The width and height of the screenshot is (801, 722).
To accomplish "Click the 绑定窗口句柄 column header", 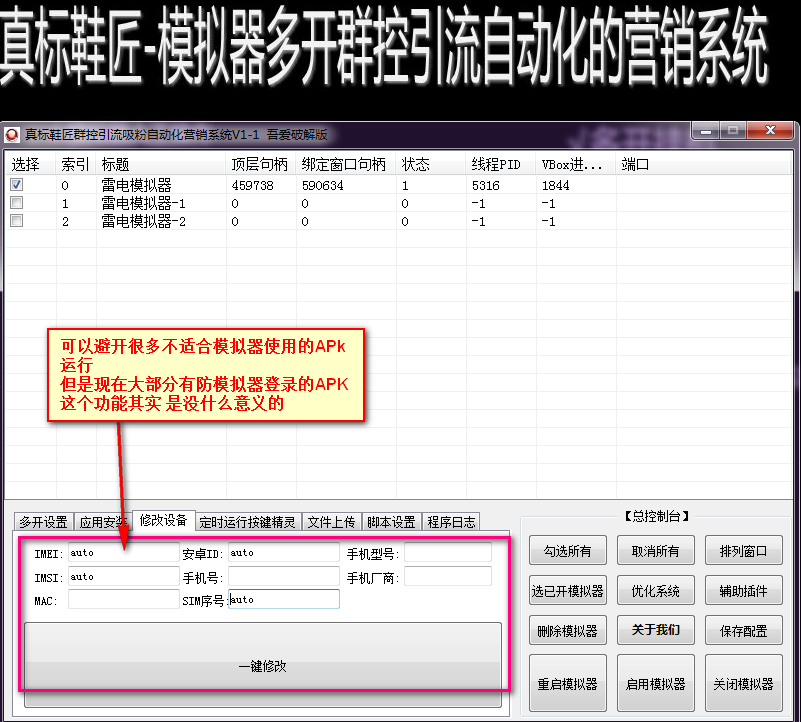I will (x=346, y=164).
